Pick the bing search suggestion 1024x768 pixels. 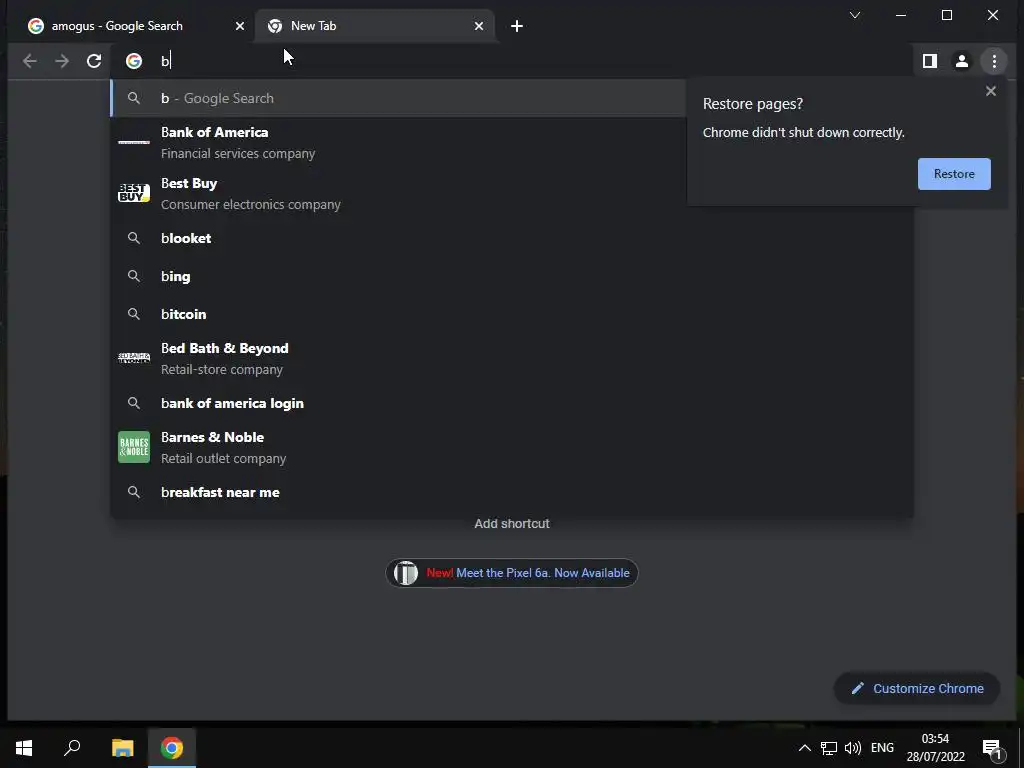512,276
